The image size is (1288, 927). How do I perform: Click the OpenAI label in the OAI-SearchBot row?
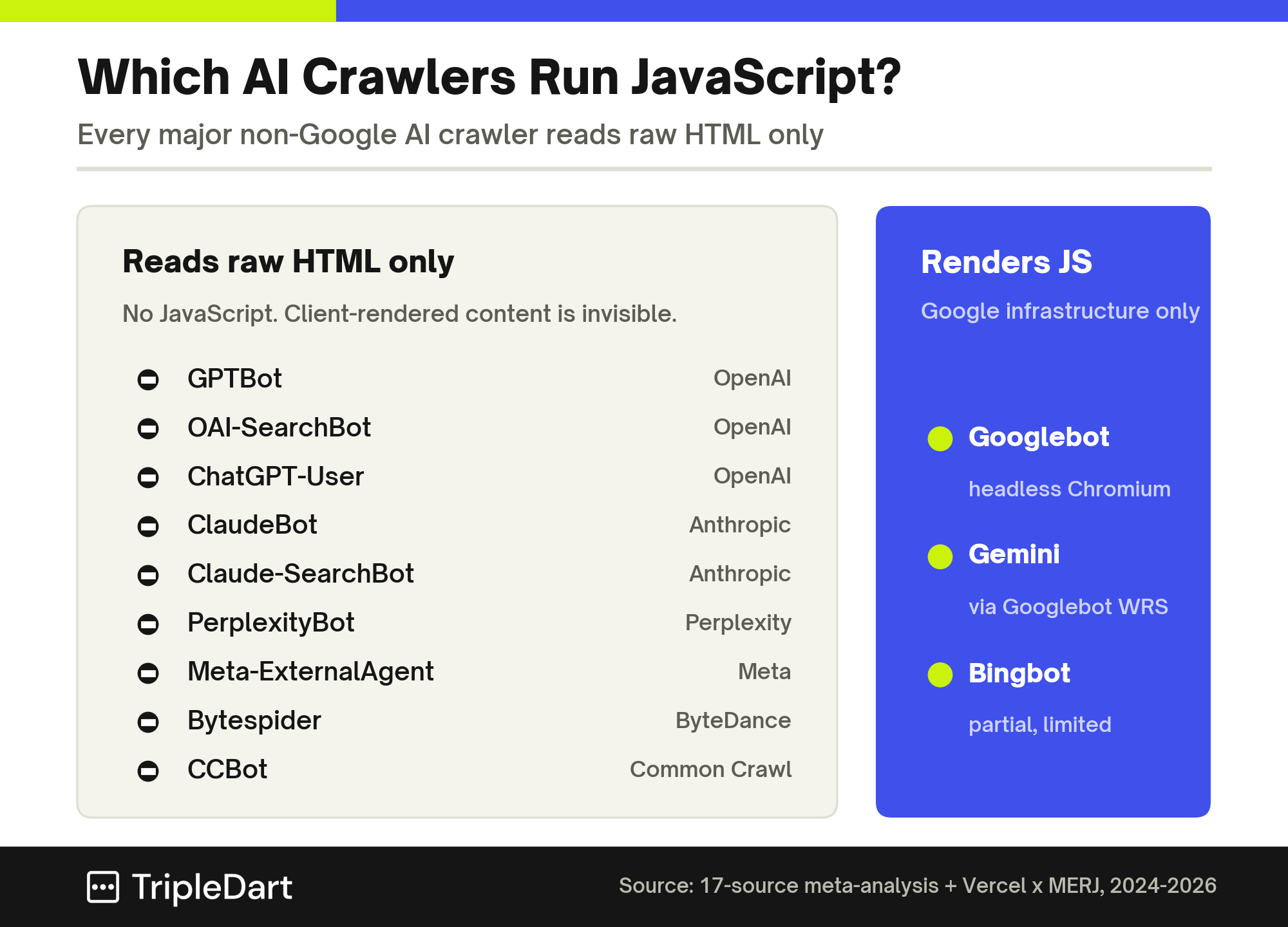(x=752, y=427)
